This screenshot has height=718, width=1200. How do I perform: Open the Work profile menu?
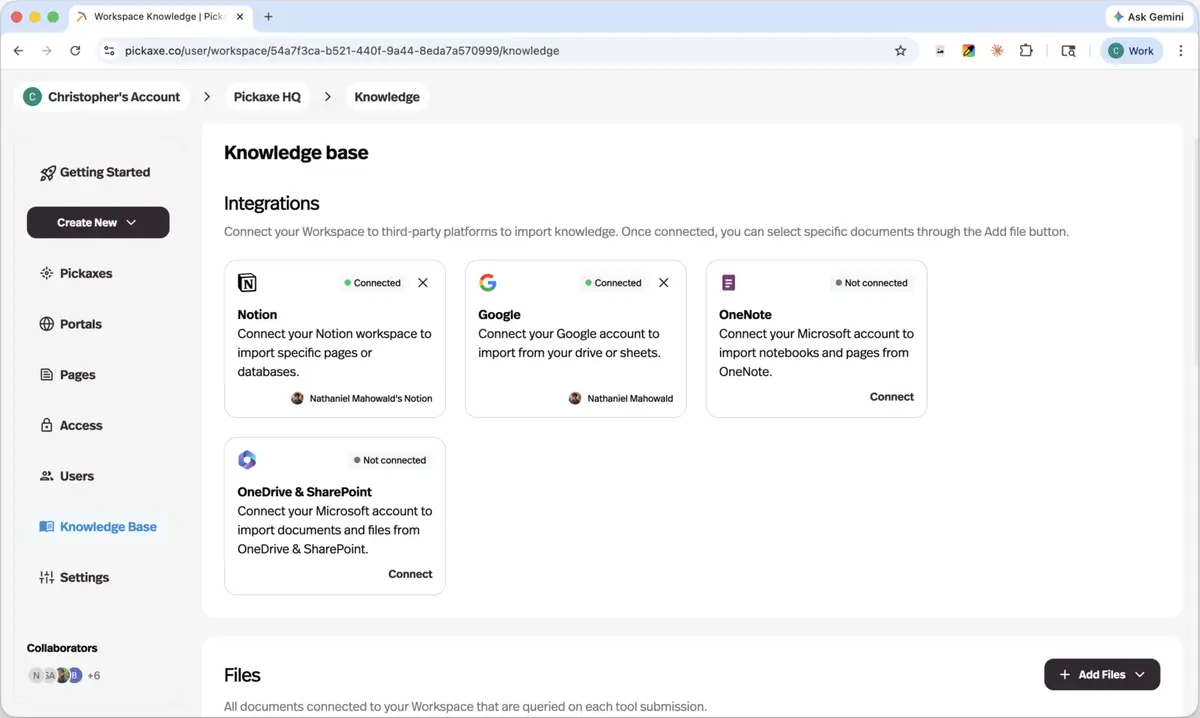coord(1131,51)
